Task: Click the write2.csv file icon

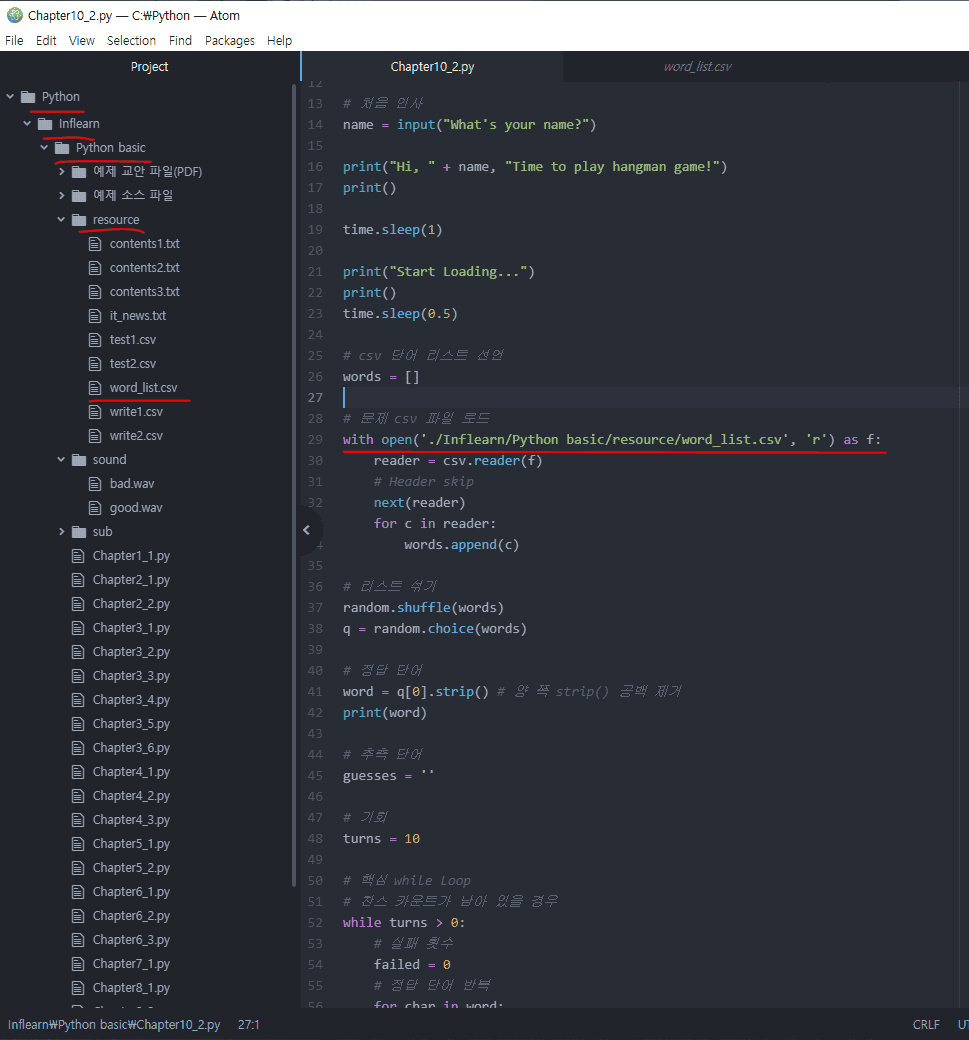Action: click(x=96, y=436)
